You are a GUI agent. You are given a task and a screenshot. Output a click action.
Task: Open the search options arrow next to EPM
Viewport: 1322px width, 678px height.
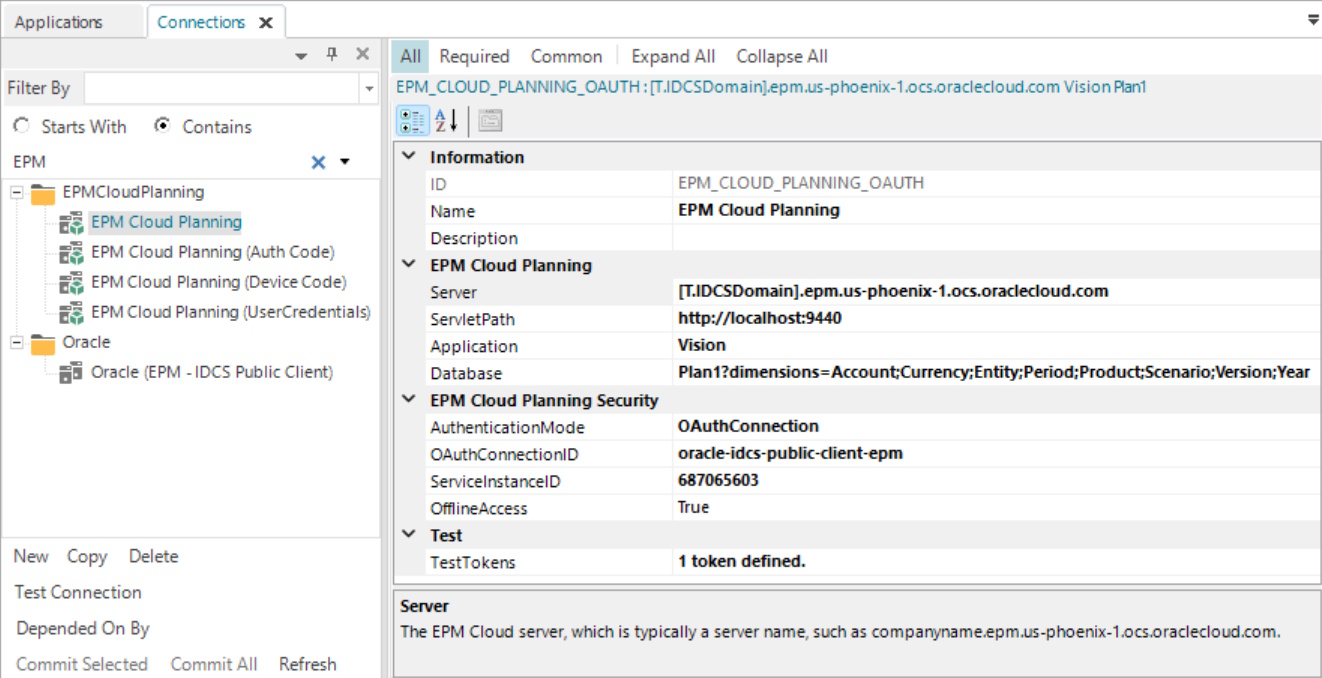345,162
